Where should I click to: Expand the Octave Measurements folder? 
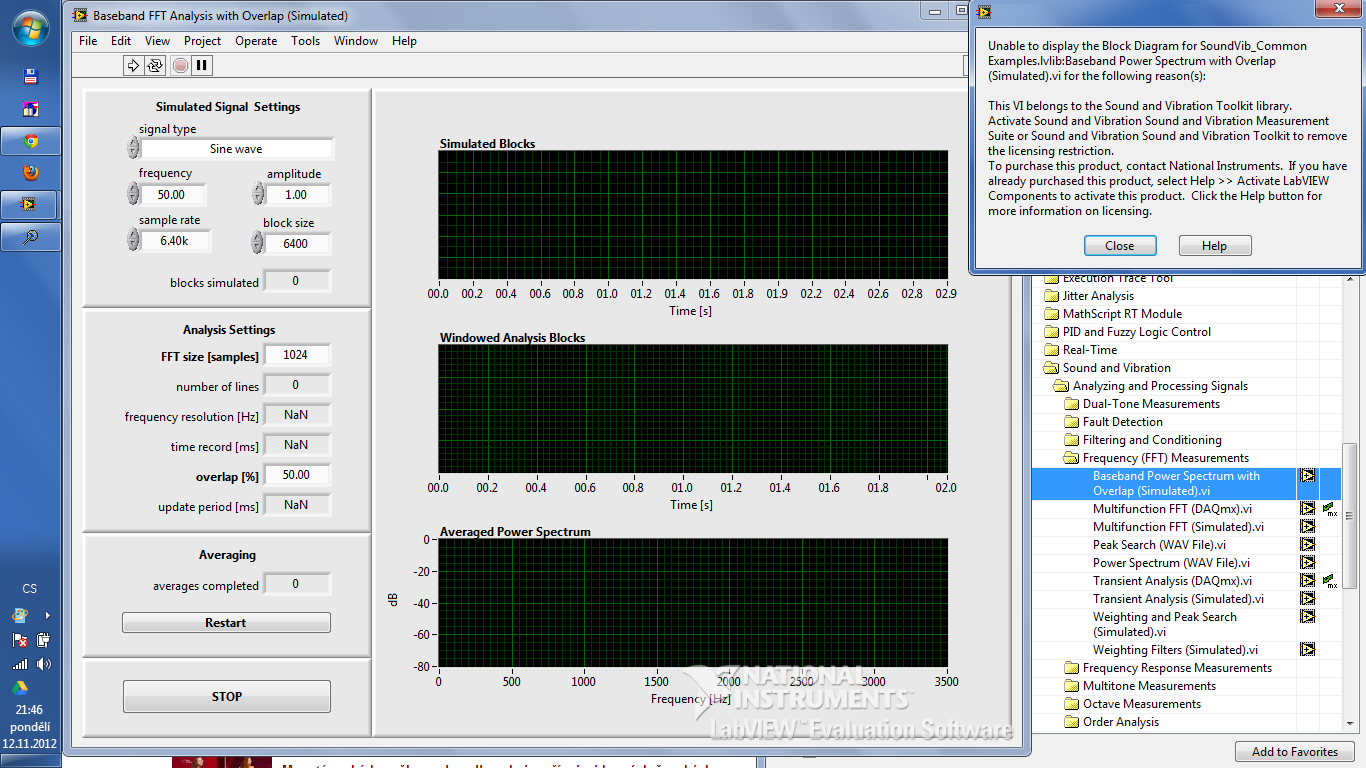[x=1071, y=704]
